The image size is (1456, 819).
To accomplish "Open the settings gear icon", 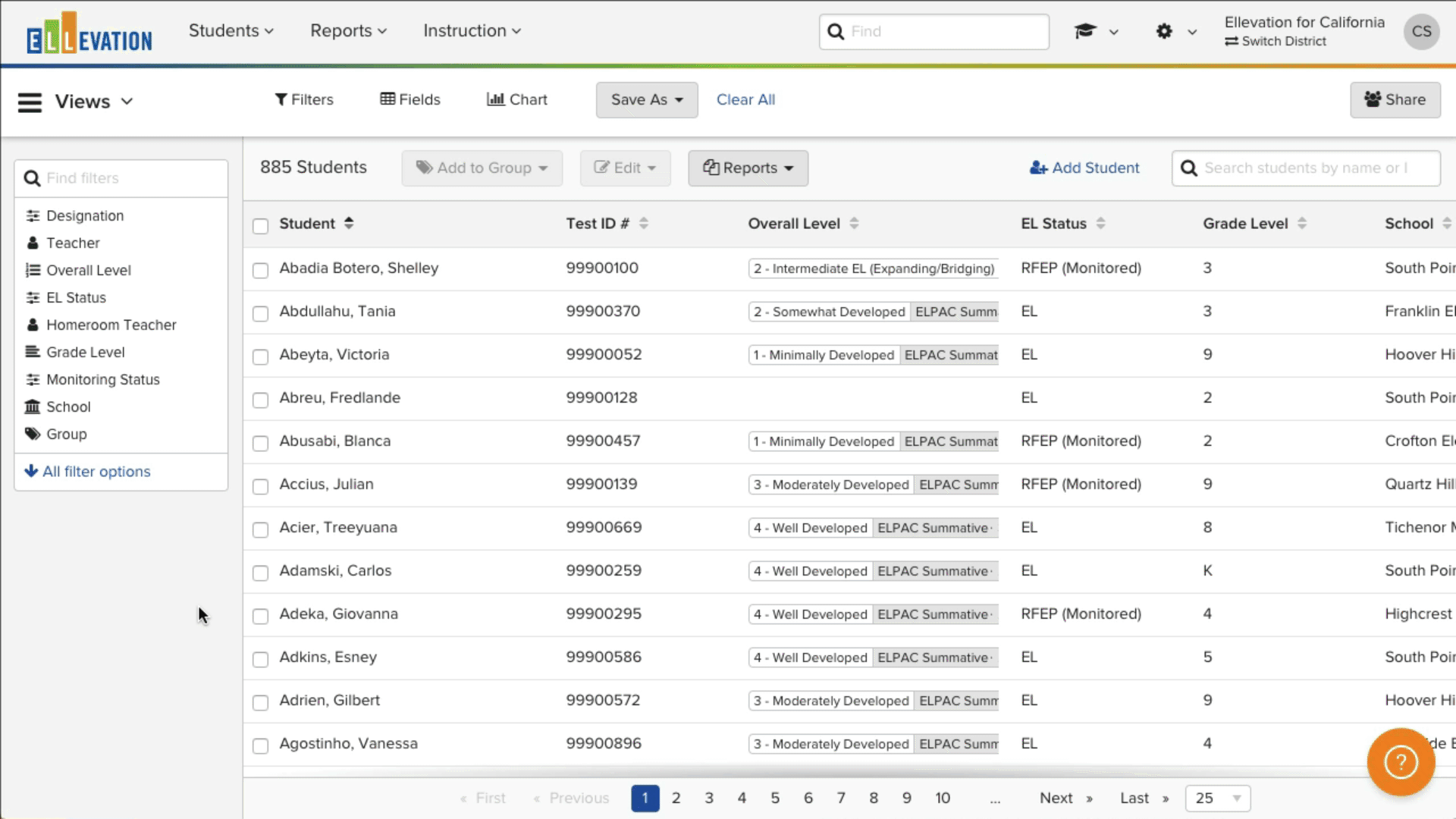I will (1164, 31).
